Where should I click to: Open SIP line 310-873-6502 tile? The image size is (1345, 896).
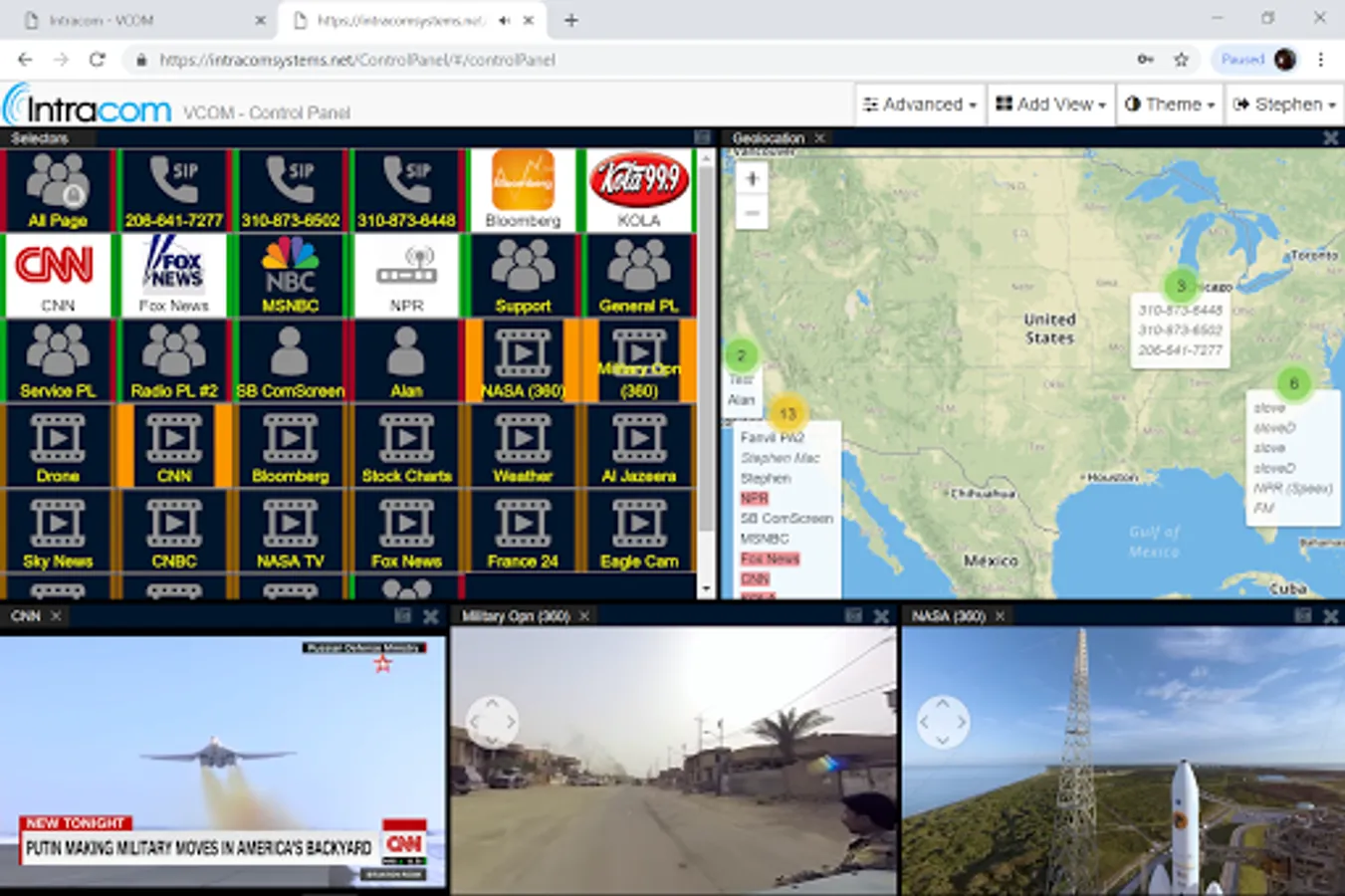tap(291, 190)
